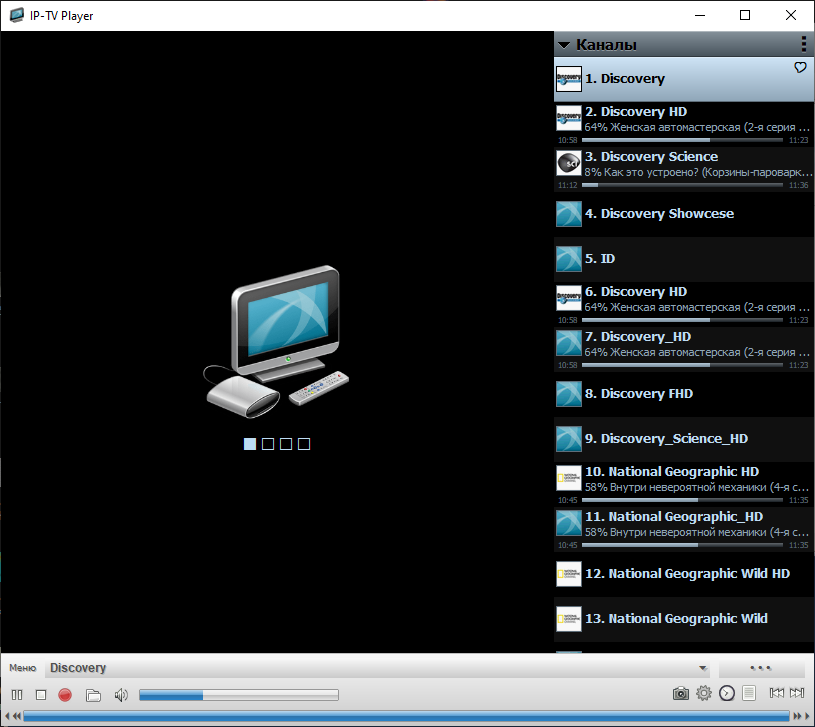815x727 pixels.
Task: Select channel 12. National Geographic Wild HD
Action: tap(684, 574)
